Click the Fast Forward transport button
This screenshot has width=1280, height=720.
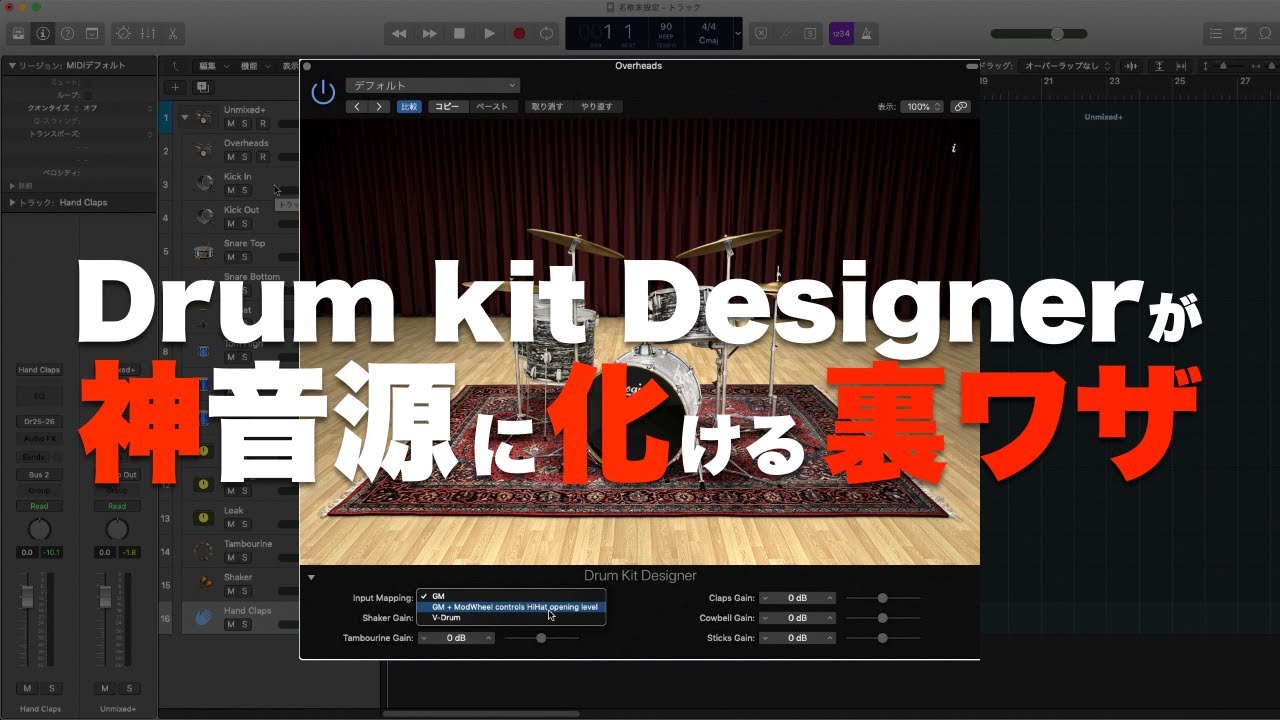[x=429, y=33]
